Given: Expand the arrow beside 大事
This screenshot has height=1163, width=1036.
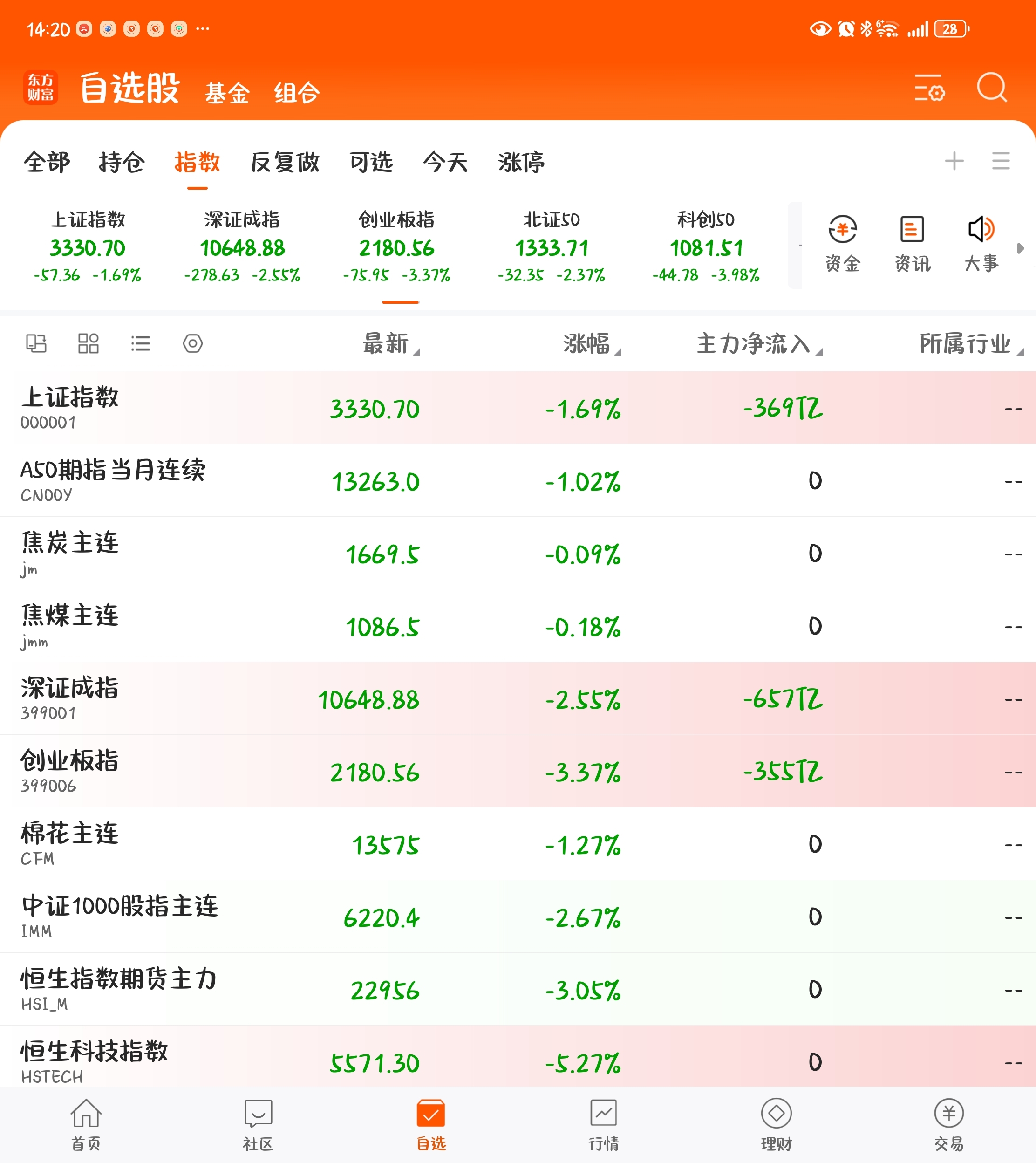Looking at the screenshot, I should pos(1020,248).
